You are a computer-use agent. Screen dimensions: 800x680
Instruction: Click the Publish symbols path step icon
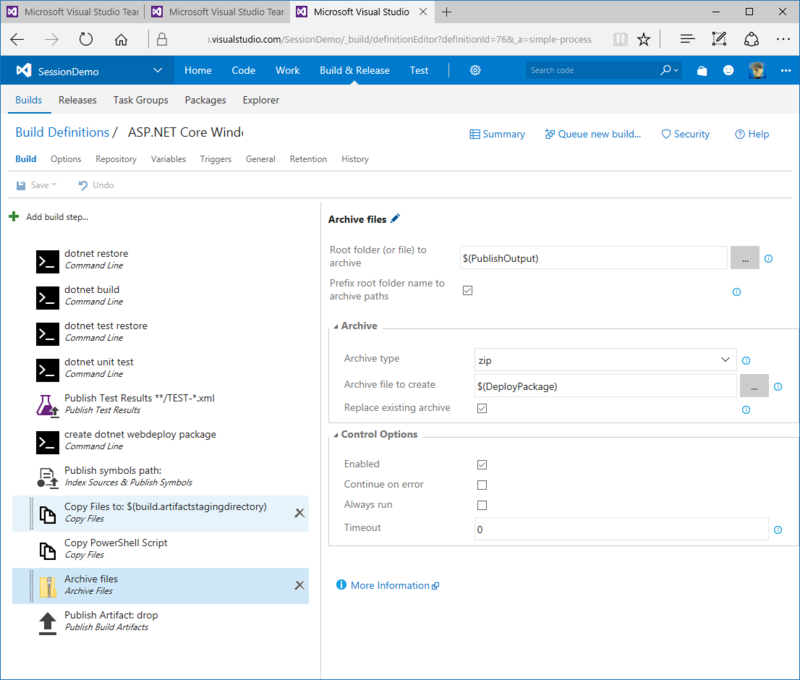47,478
